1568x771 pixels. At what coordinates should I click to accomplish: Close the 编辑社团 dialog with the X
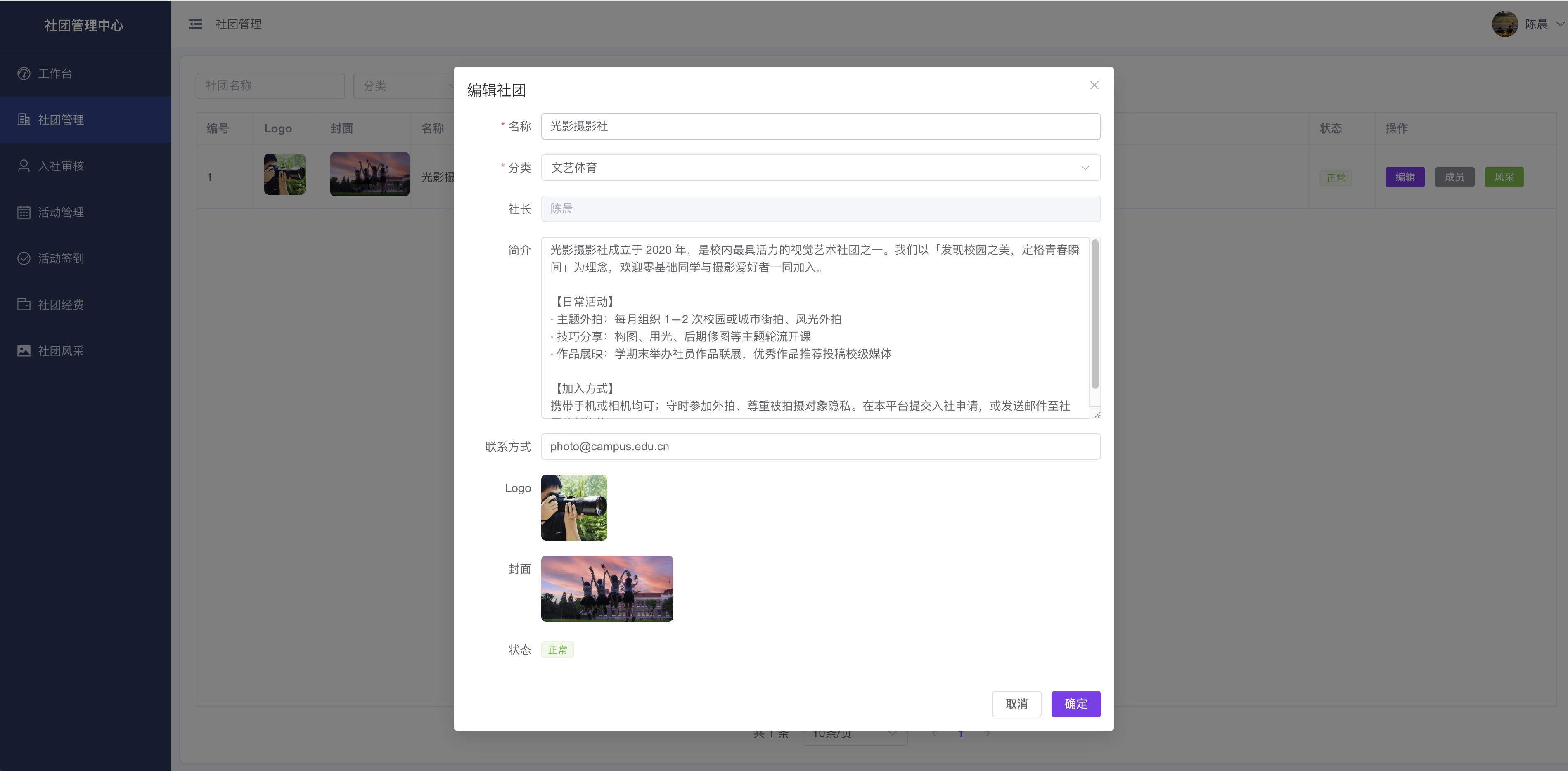click(1094, 85)
